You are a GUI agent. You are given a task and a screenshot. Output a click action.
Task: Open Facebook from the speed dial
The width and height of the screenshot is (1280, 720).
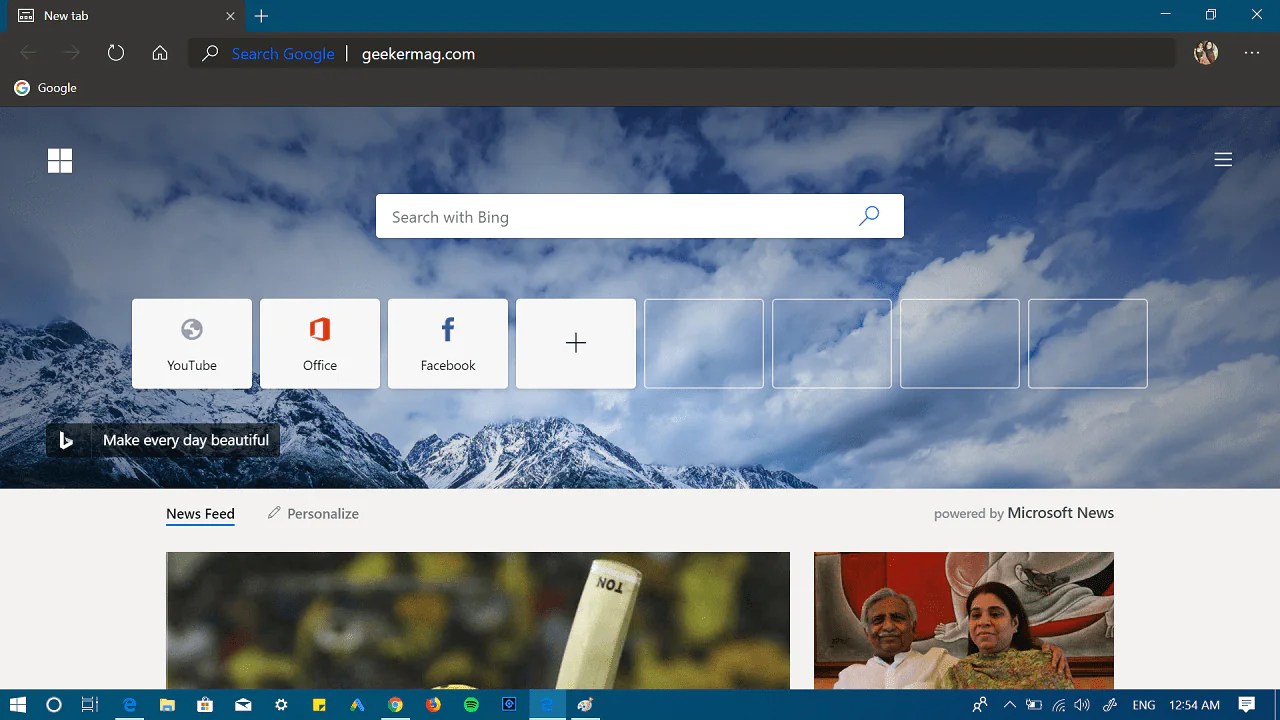point(447,343)
